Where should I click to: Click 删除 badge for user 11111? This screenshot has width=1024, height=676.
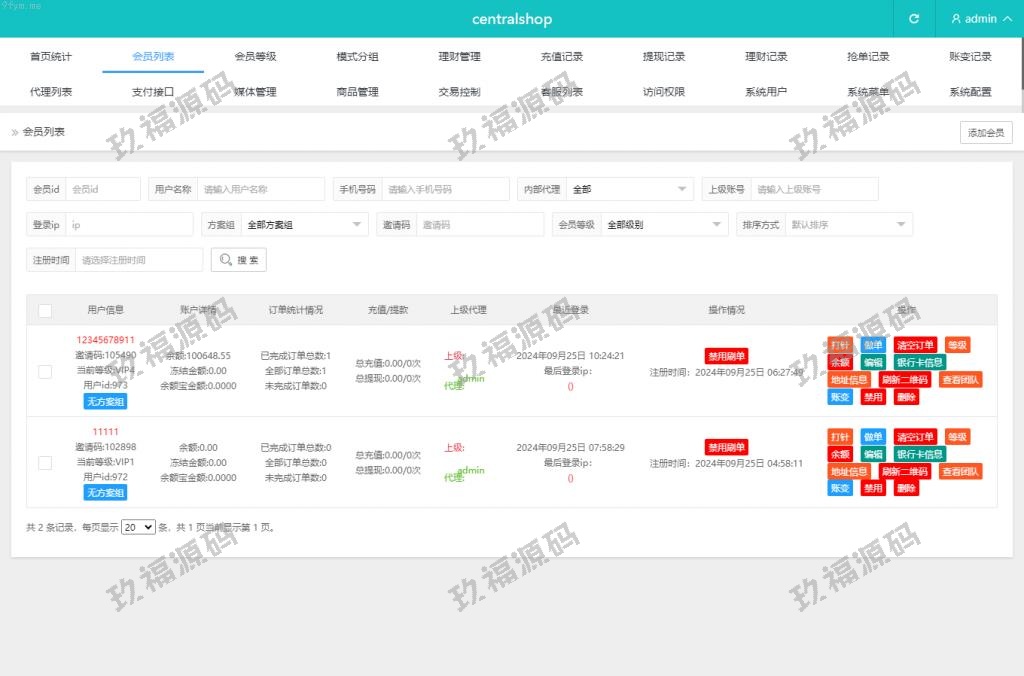click(906, 488)
